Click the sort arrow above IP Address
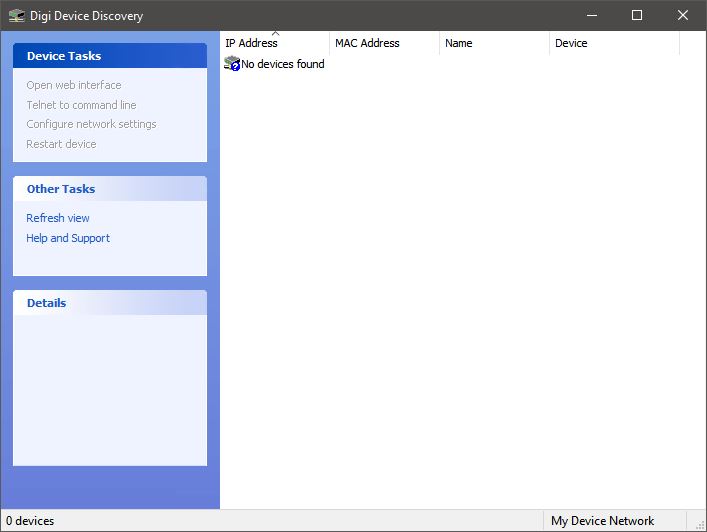Image resolution: width=707 pixels, height=532 pixels. (275, 33)
